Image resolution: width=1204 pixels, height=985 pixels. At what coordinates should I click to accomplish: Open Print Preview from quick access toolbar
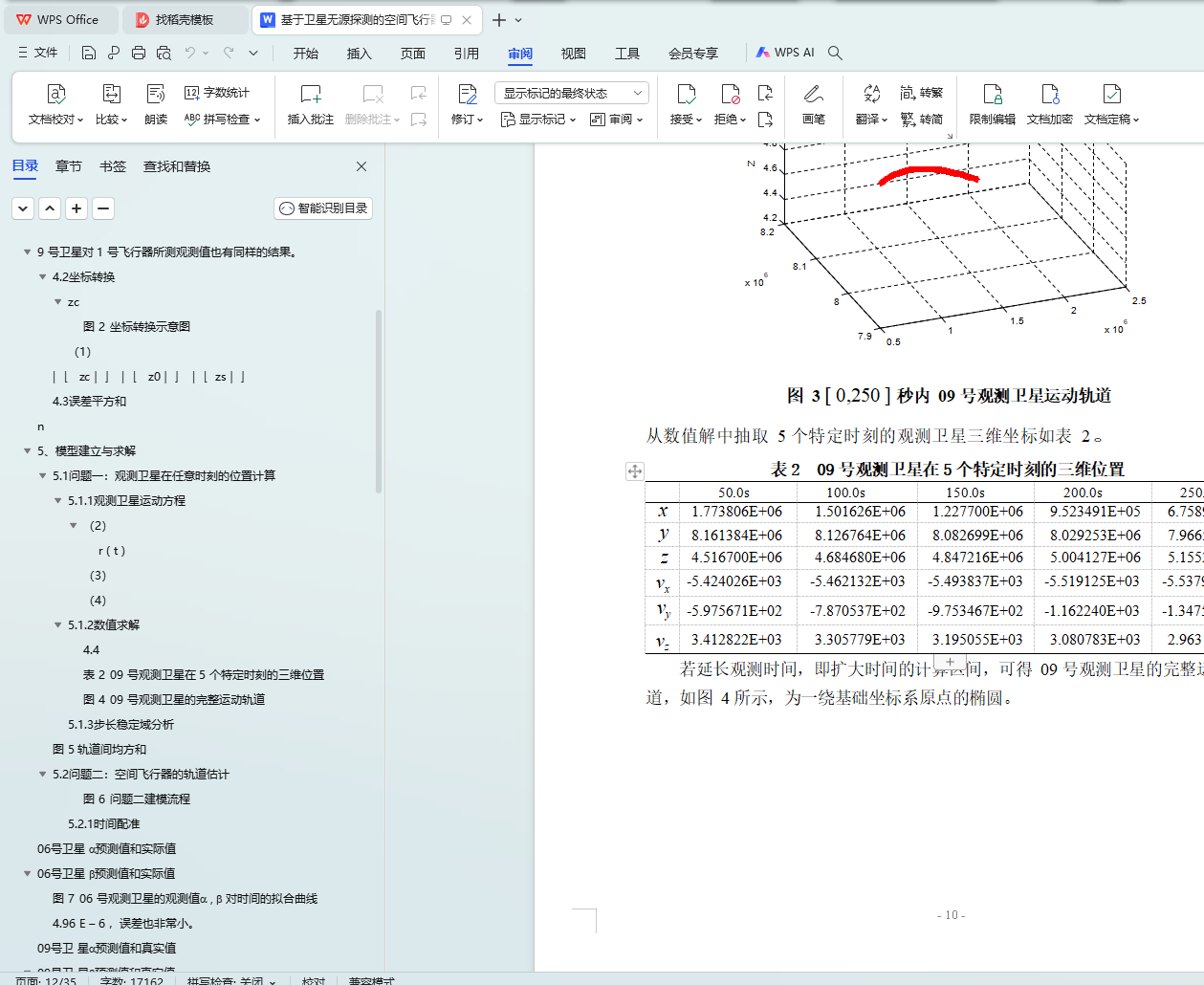point(164,53)
